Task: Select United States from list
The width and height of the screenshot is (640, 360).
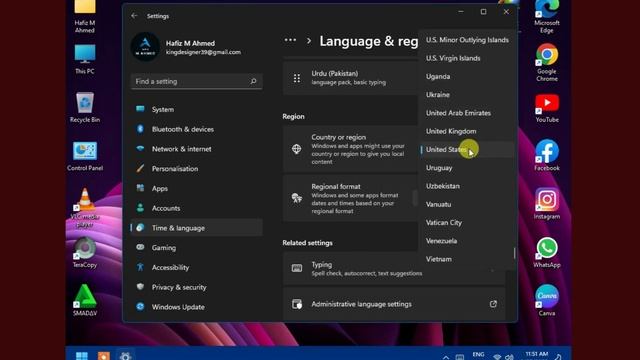Action: 467,150
